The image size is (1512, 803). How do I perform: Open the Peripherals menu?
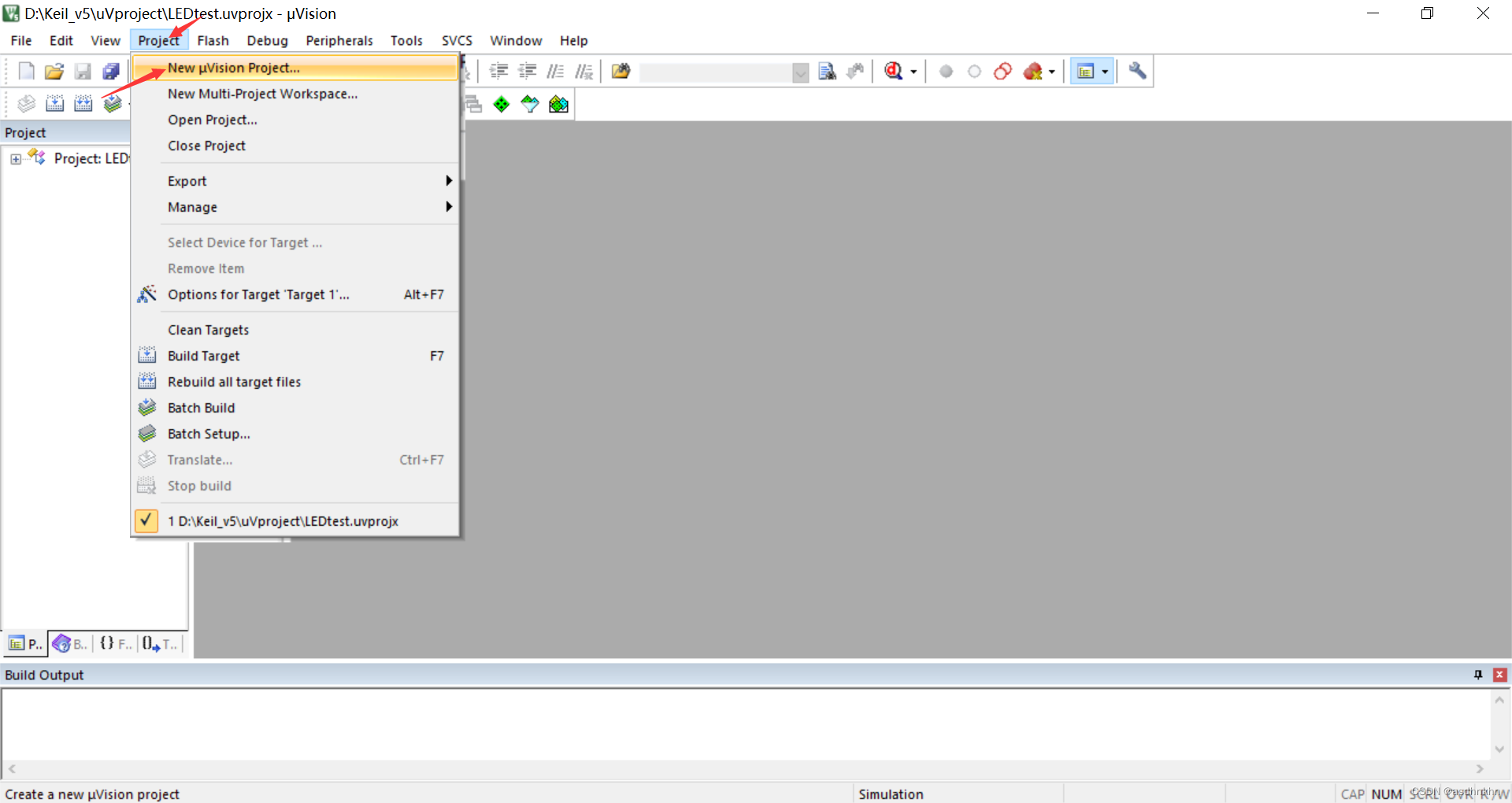click(339, 40)
